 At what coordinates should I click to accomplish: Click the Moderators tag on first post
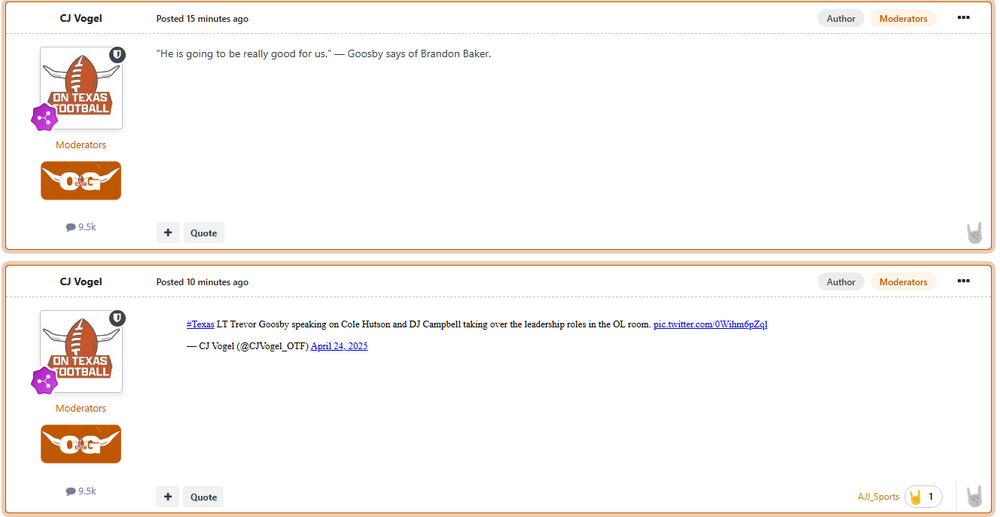[x=903, y=18]
